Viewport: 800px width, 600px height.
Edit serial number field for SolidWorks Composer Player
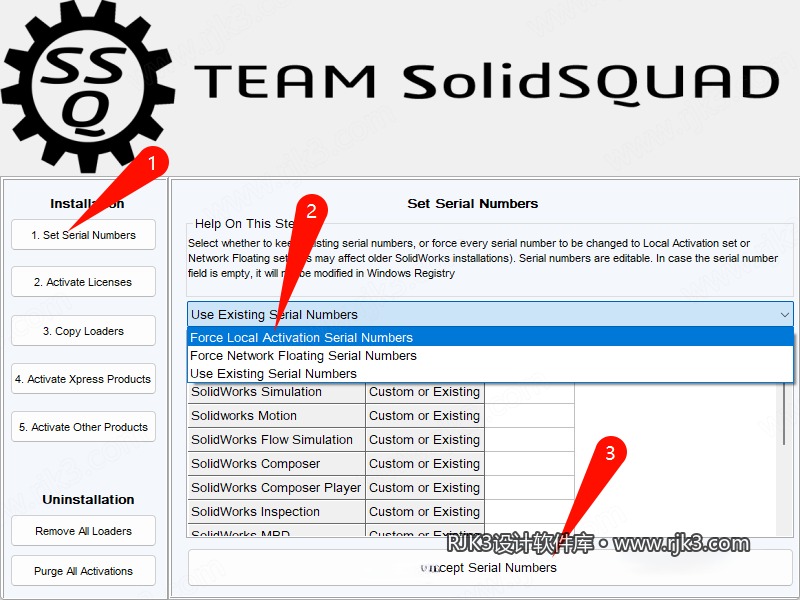tap(529, 487)
